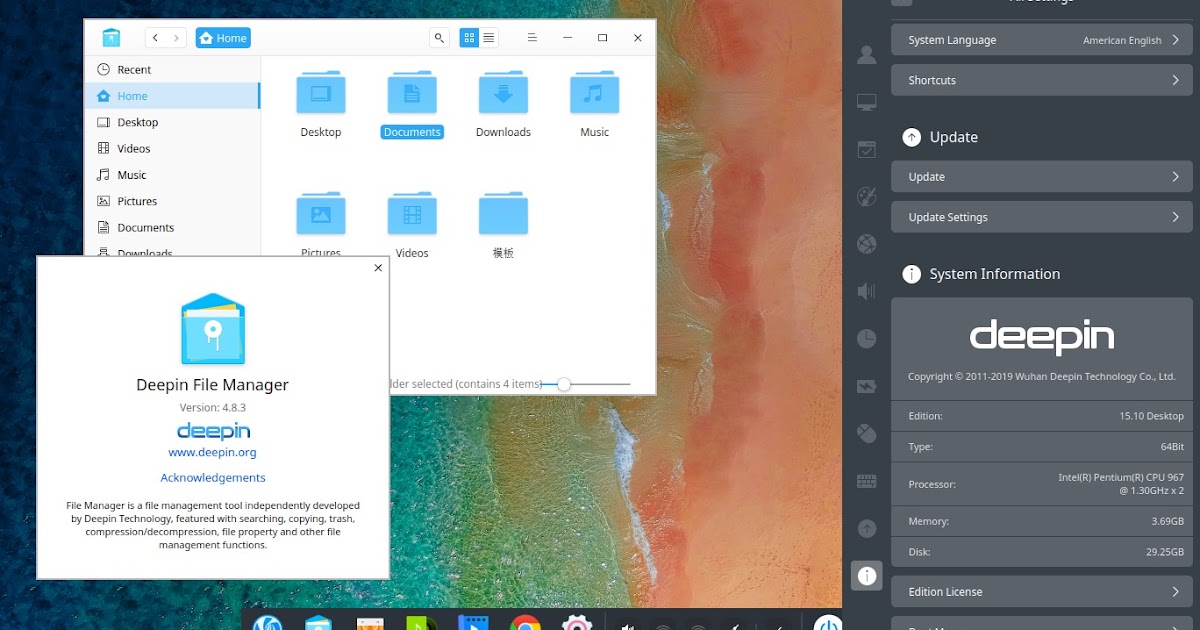Select the System Information icon in Control Center sidebar
The image size is (1200, 630).
coord(866,575)
